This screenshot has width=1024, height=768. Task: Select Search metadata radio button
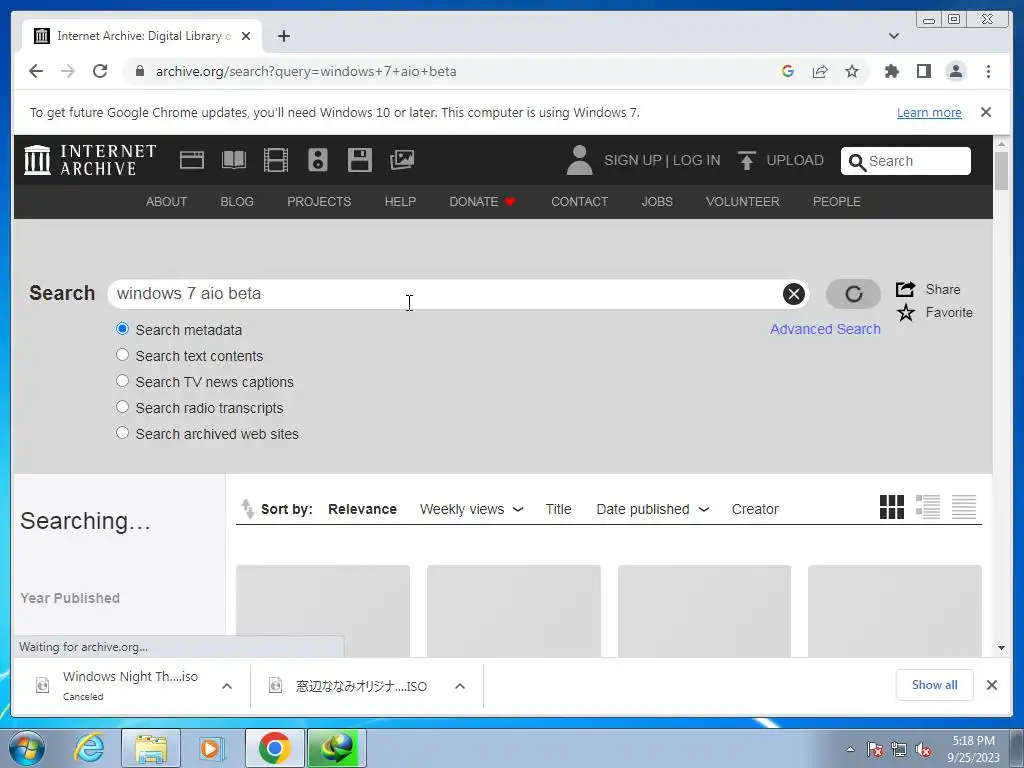tap(122, 329)
